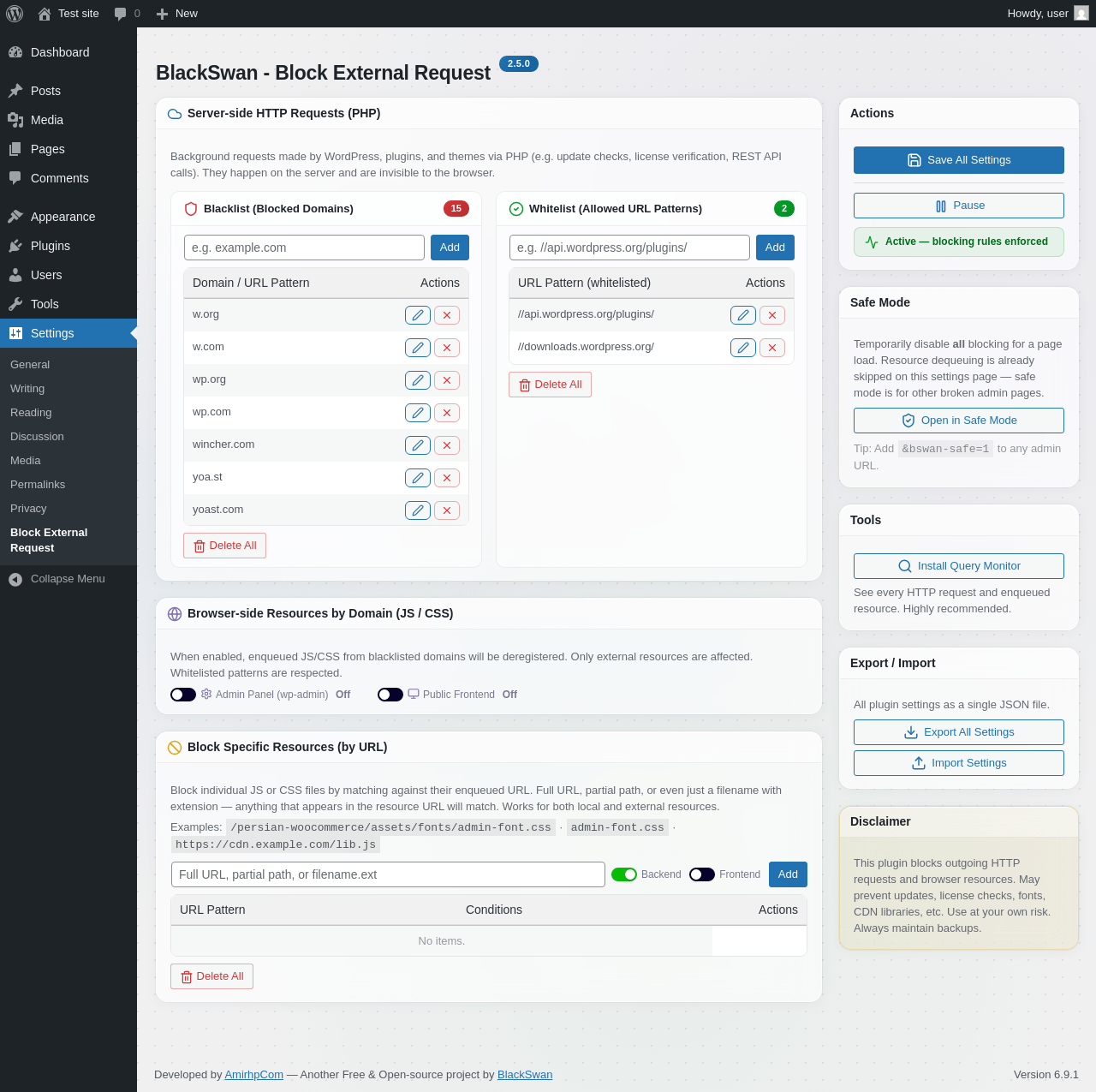Add the specific resource URL pattern
This screenshot has width=1096, height=1092.
[788, 874]
